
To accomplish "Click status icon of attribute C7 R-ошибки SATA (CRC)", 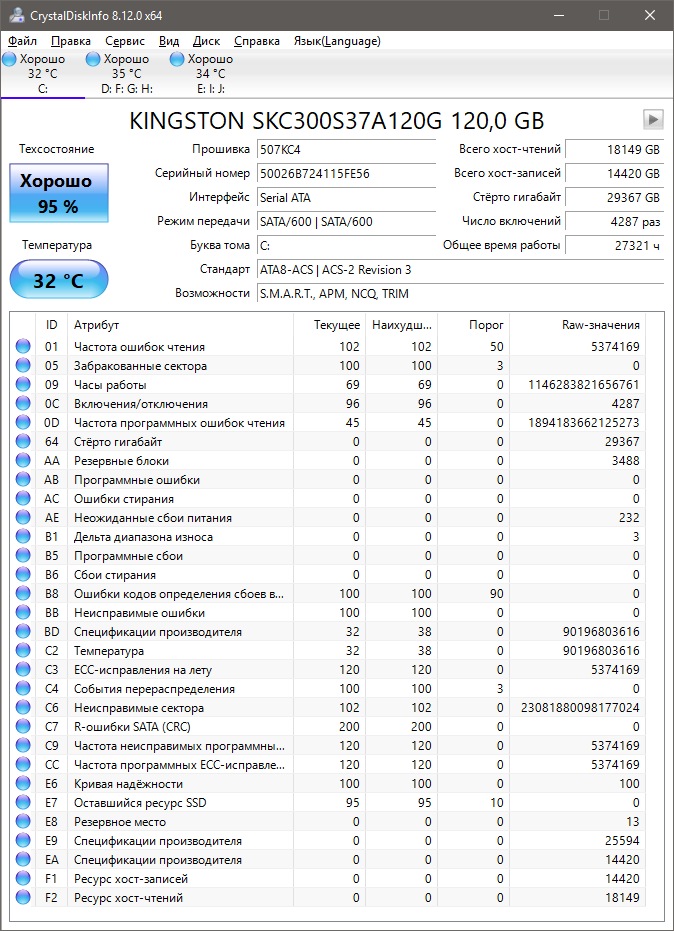I will 23,727.
